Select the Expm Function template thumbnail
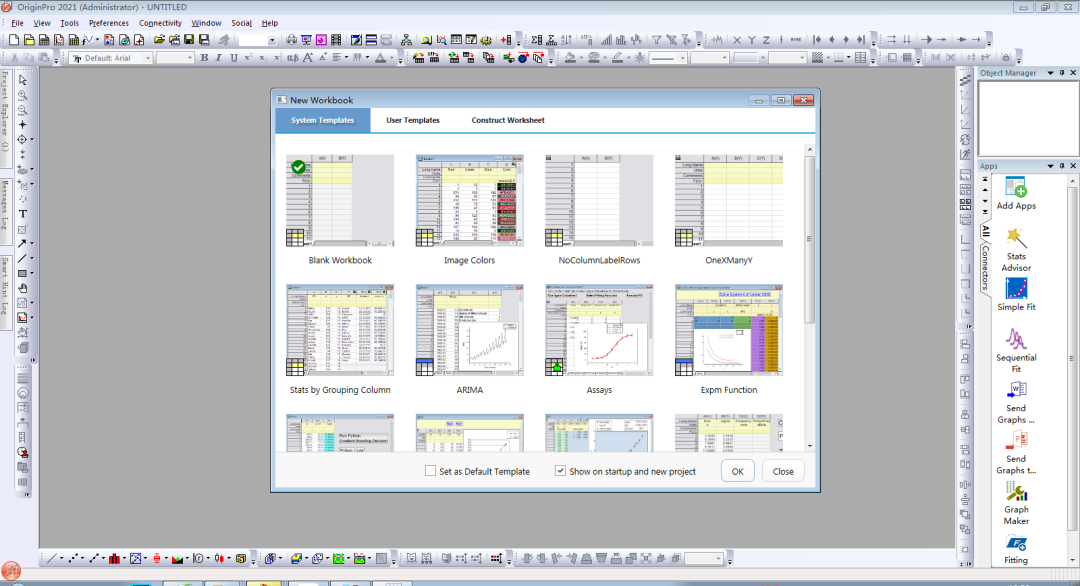Image resolution: width=1080 pixels, height=586 pixels. (729, 330)
